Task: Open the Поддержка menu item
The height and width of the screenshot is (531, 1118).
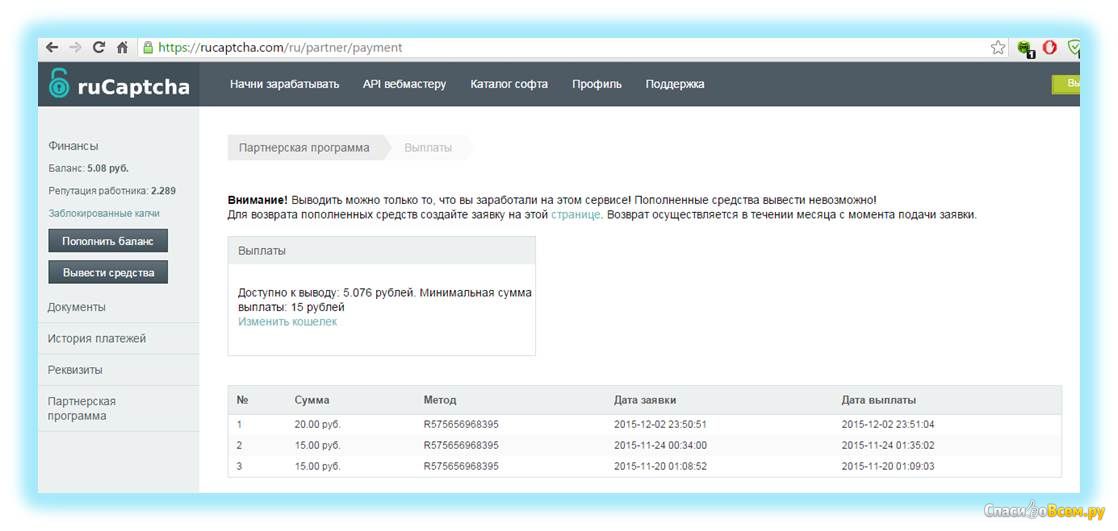Action: [x=675, y=84]
